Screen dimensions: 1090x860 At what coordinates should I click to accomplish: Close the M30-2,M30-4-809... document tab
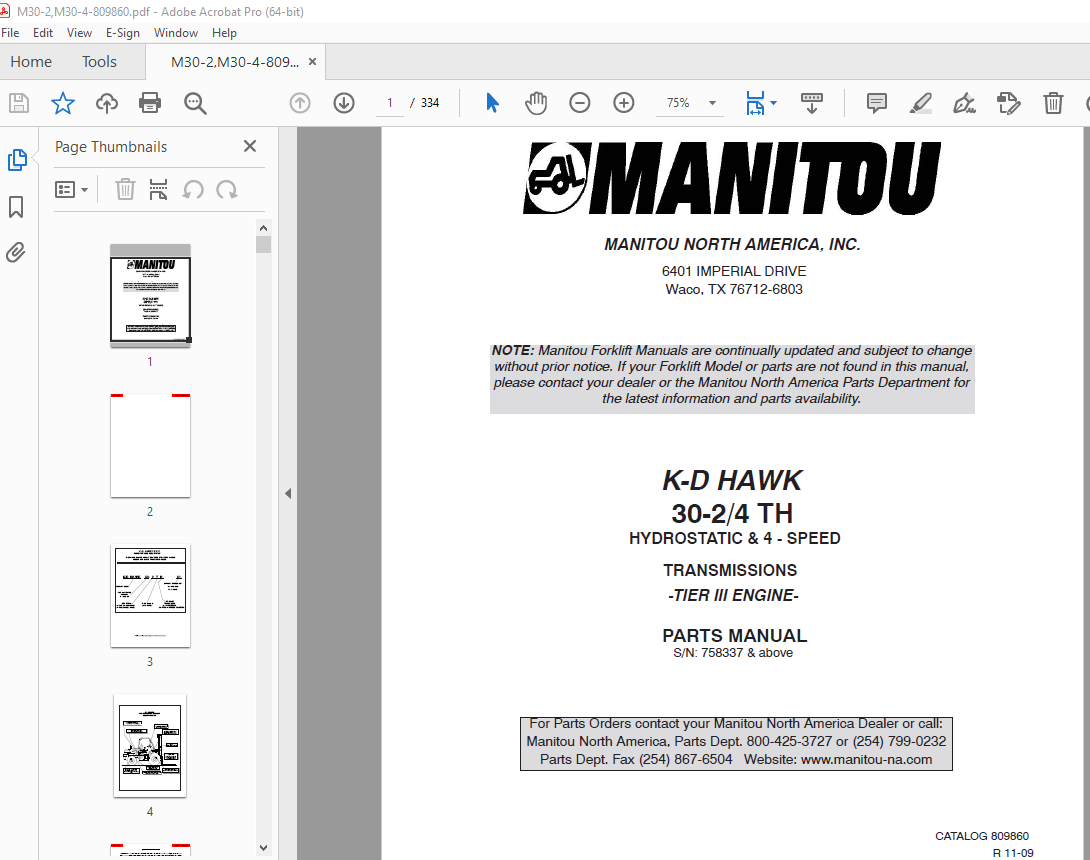click(x=312, y=62)
